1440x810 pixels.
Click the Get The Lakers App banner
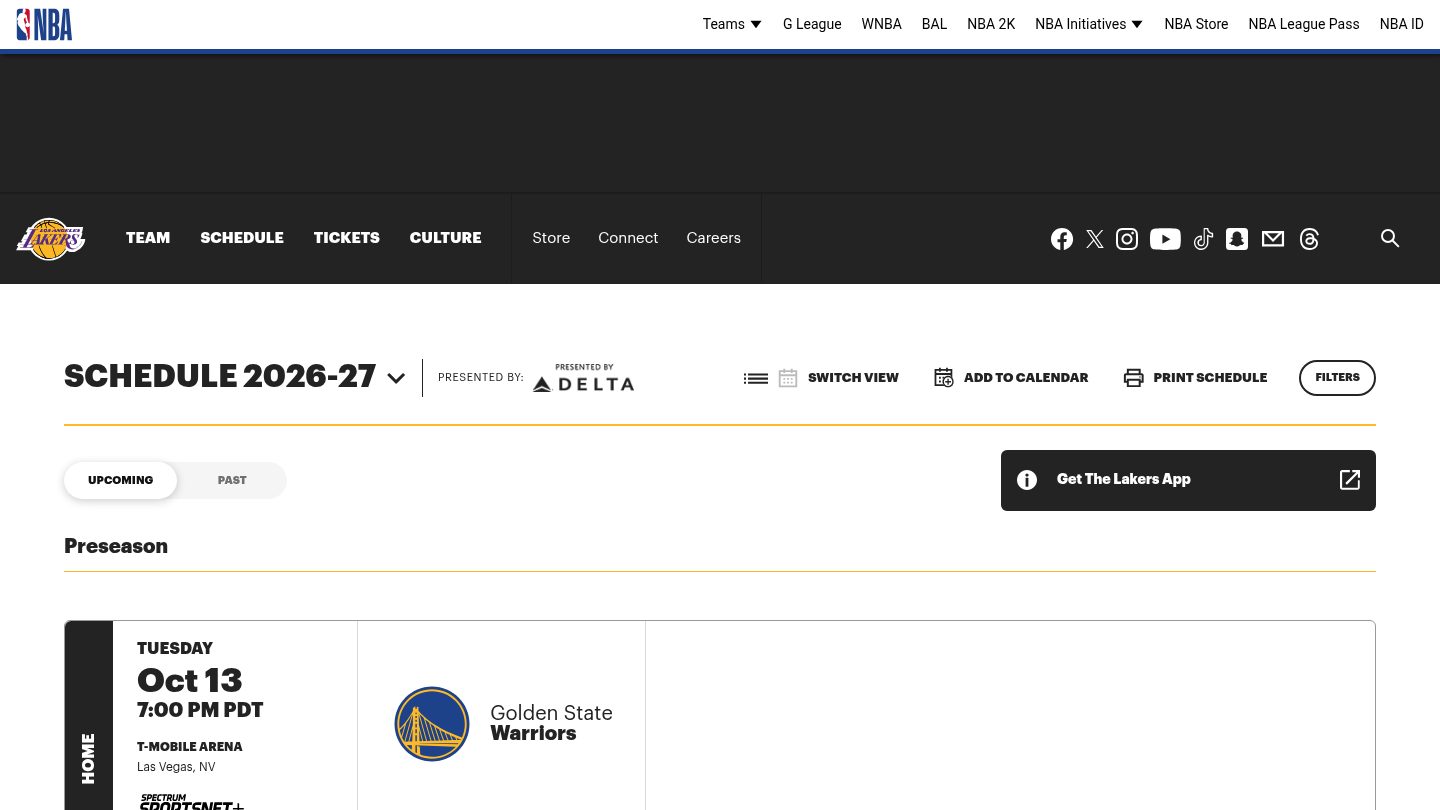coord(1188,480)
